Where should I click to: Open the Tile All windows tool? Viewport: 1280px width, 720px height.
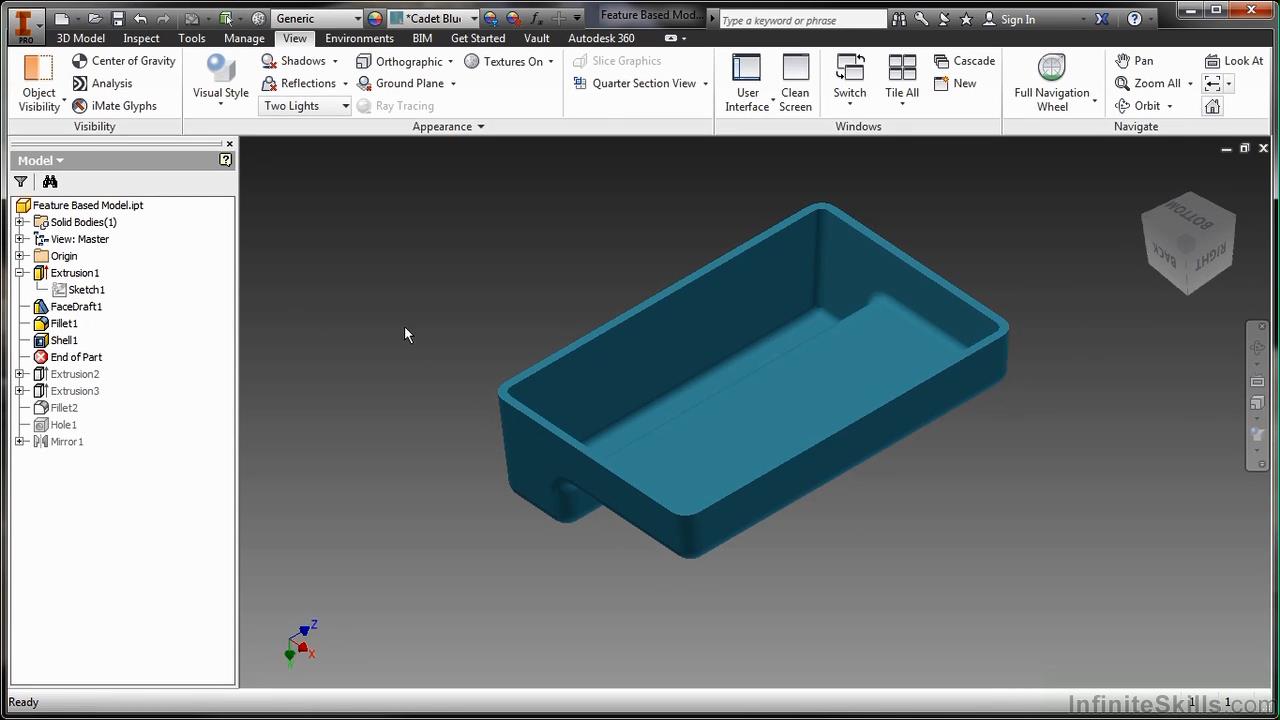[901, 80]
